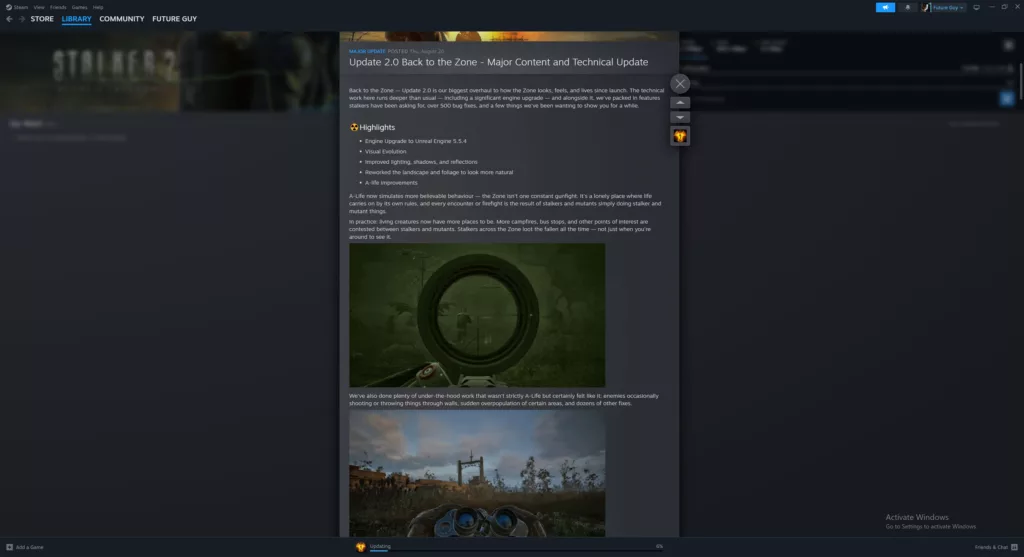Enter Big Picture mode icon
Viewport: 1024px width, 557px height.
(x=976, y=7)
